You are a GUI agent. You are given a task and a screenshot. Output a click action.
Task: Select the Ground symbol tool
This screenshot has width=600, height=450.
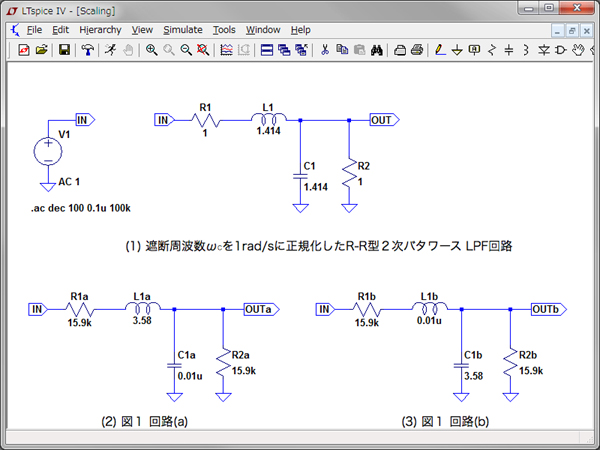pyautogui.click(x=457, y=50)
